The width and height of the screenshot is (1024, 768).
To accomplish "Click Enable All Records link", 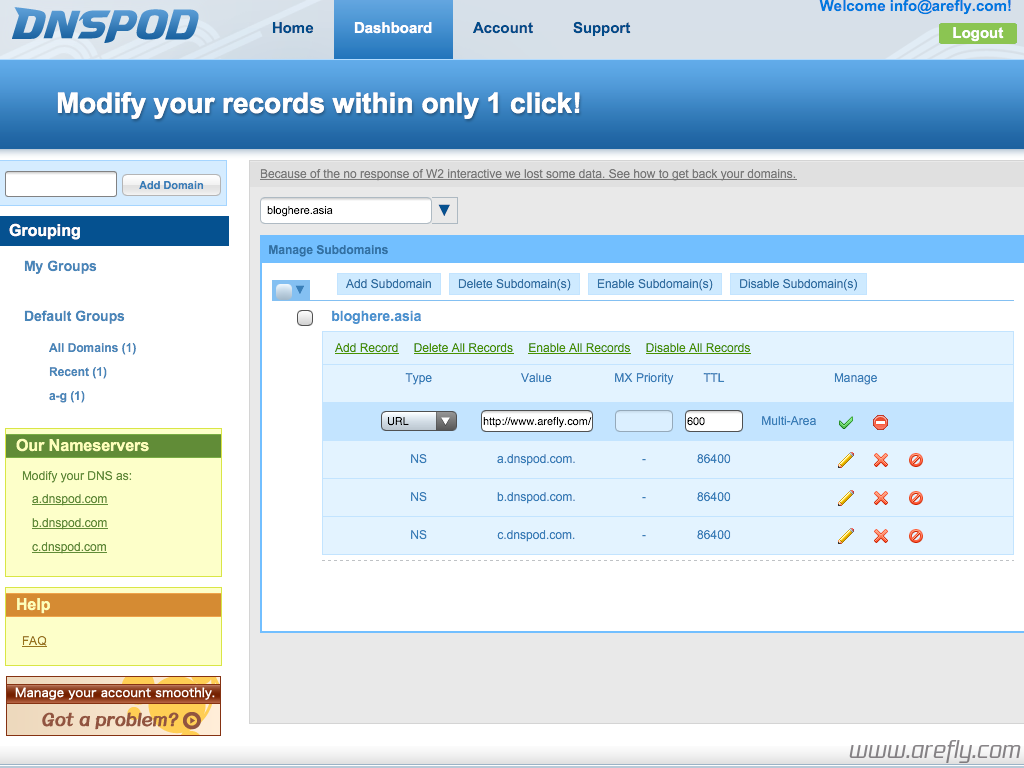I will pyautogui.click(x=579, y=348).
